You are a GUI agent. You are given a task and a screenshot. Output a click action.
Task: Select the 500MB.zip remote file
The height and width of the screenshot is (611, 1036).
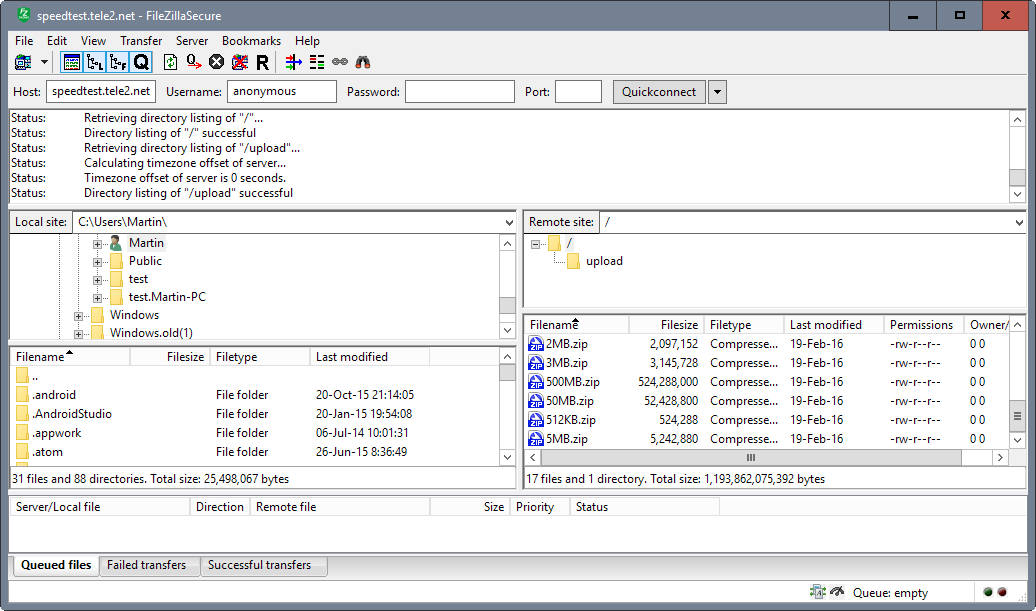pos(568,382)
